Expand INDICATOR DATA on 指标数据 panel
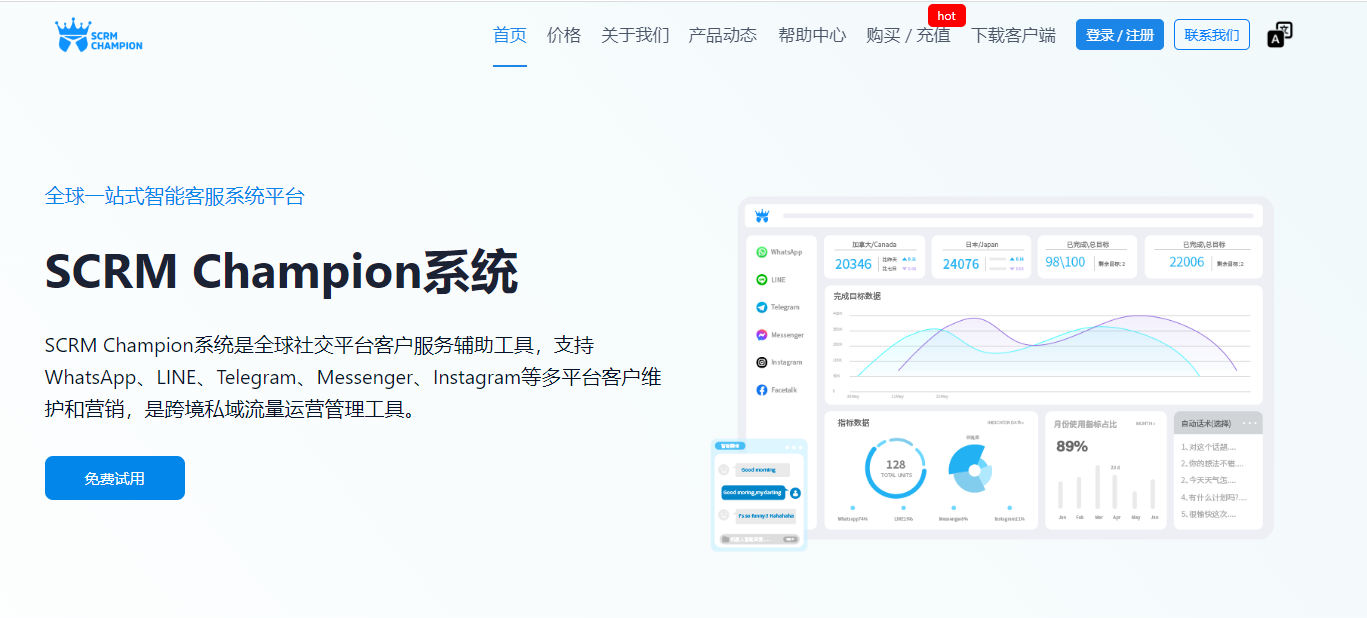The width and height of the screenshot is (1367, 618). pyautogui.click(x=1005, y=423)
